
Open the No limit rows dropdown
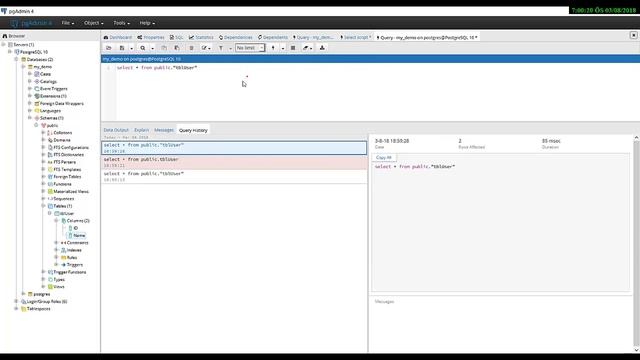point(250,48)
